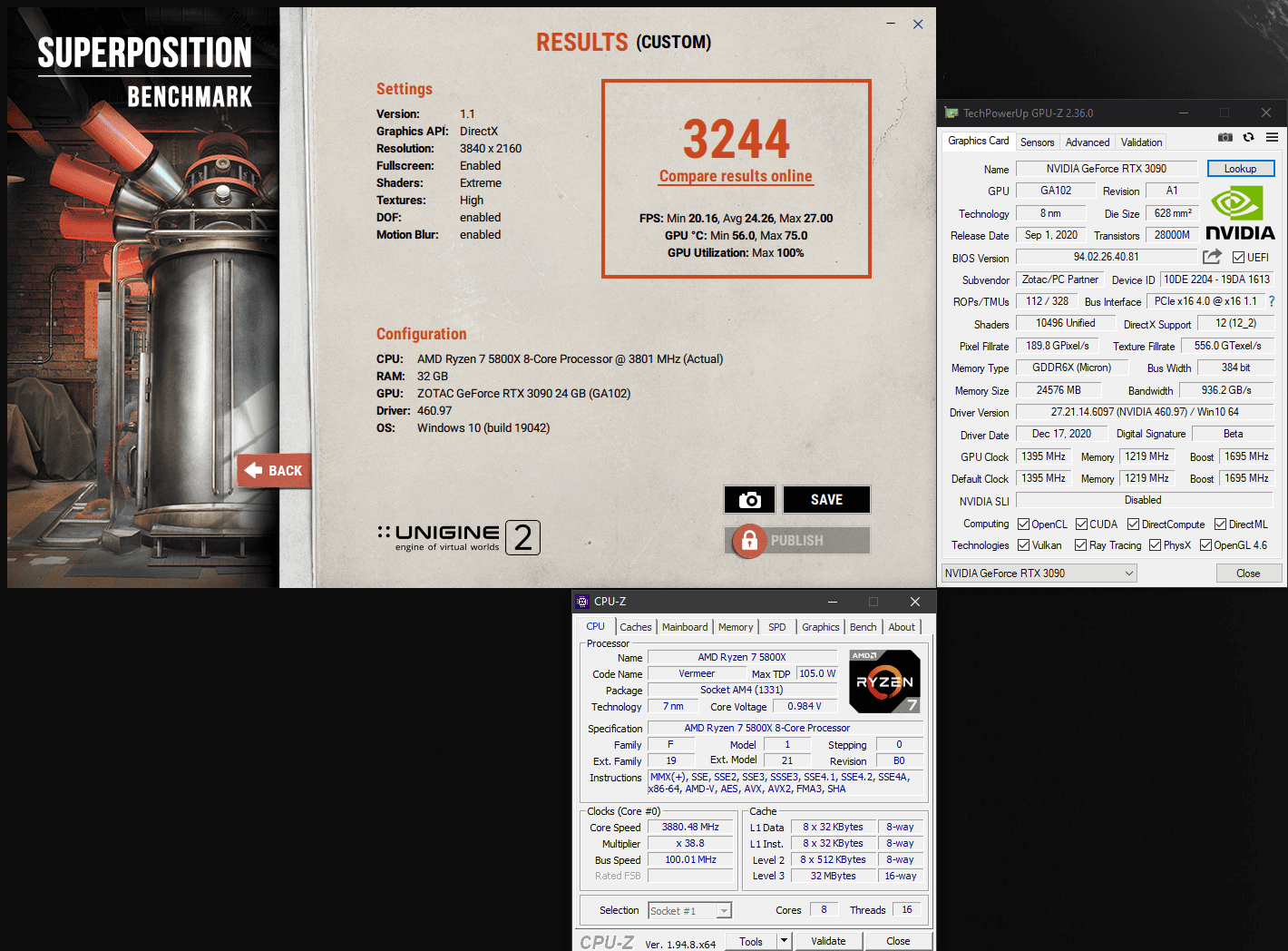Screen dimensions: 1288x951
Task: Click BIOS export share icon in GPU-Z
Action: click(1212, 257)
